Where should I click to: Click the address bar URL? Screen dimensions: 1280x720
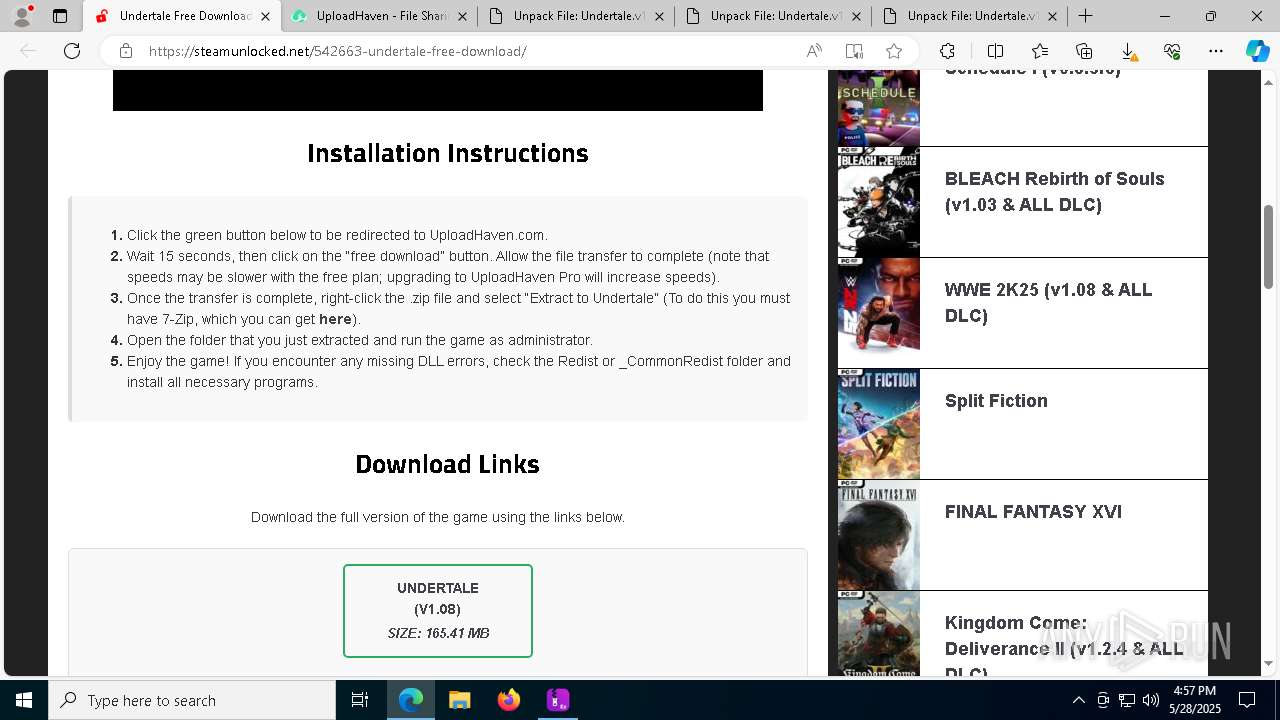point(338,51)
